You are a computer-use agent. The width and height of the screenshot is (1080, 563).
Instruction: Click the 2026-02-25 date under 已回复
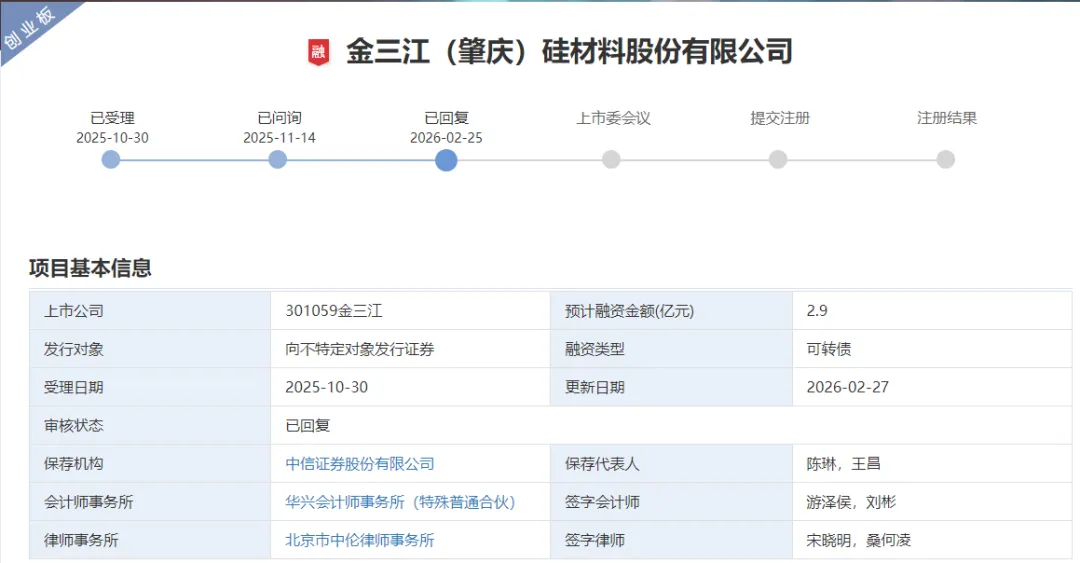tap(446, 138)
